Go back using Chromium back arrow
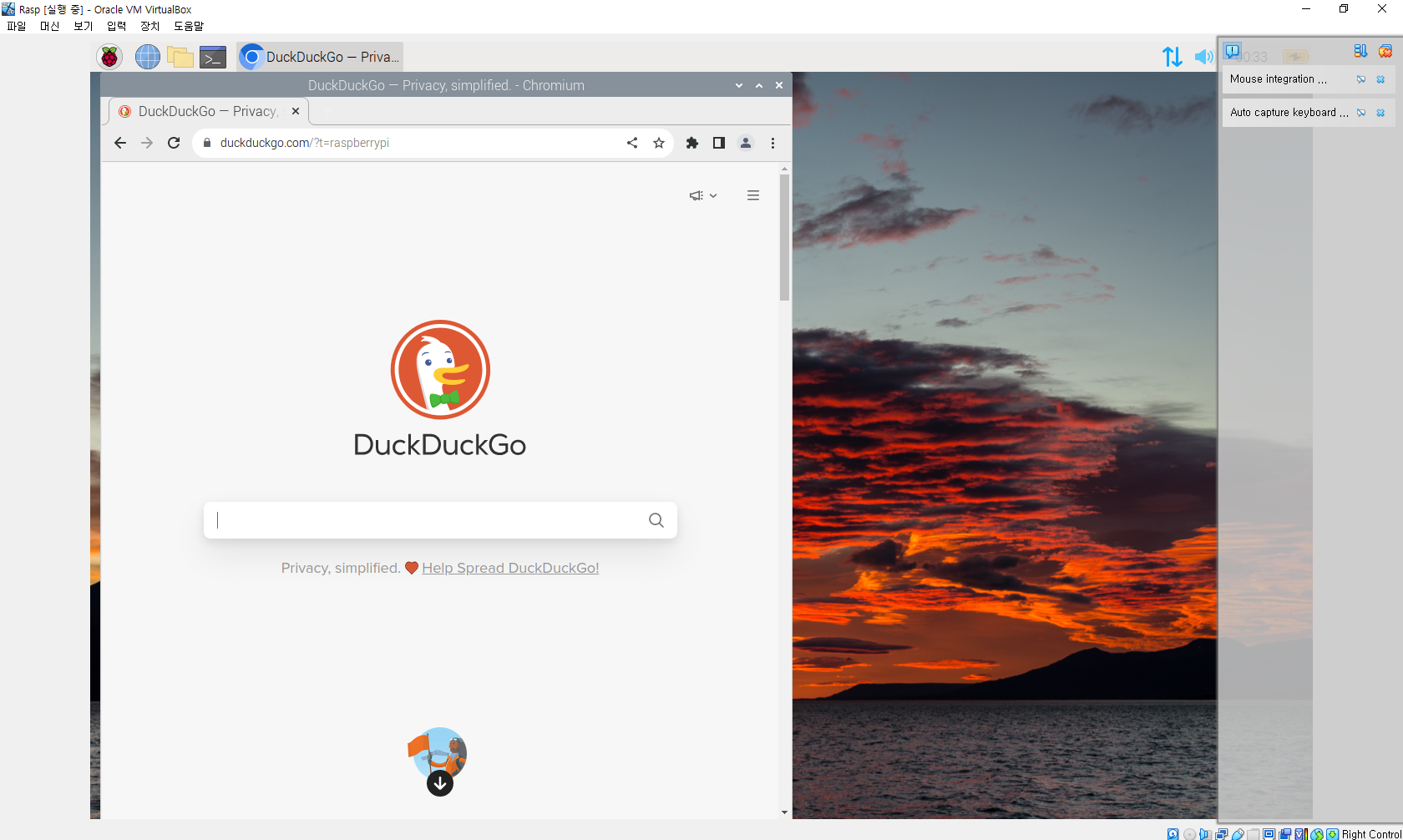The height and width of the screenshot is (840, 1403). point(120,143)
